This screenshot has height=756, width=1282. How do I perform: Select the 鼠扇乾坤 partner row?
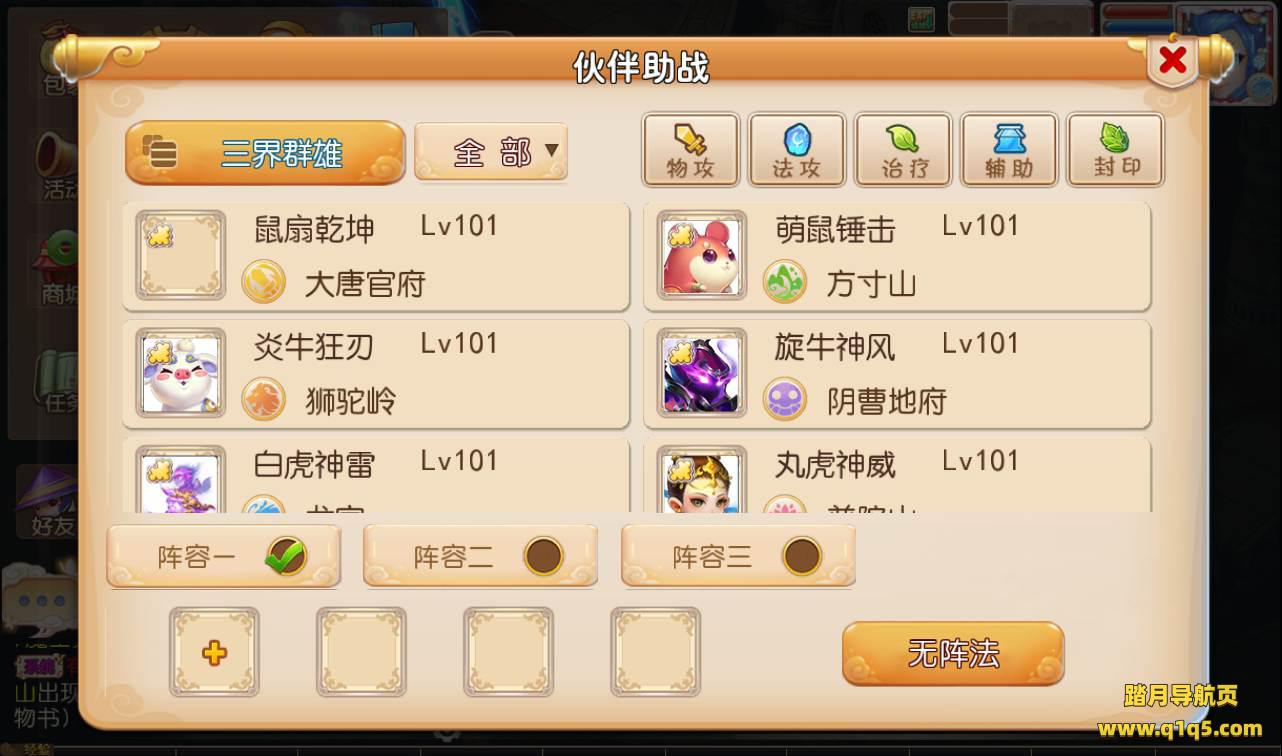pyautogui.click(x=376, y=256)
